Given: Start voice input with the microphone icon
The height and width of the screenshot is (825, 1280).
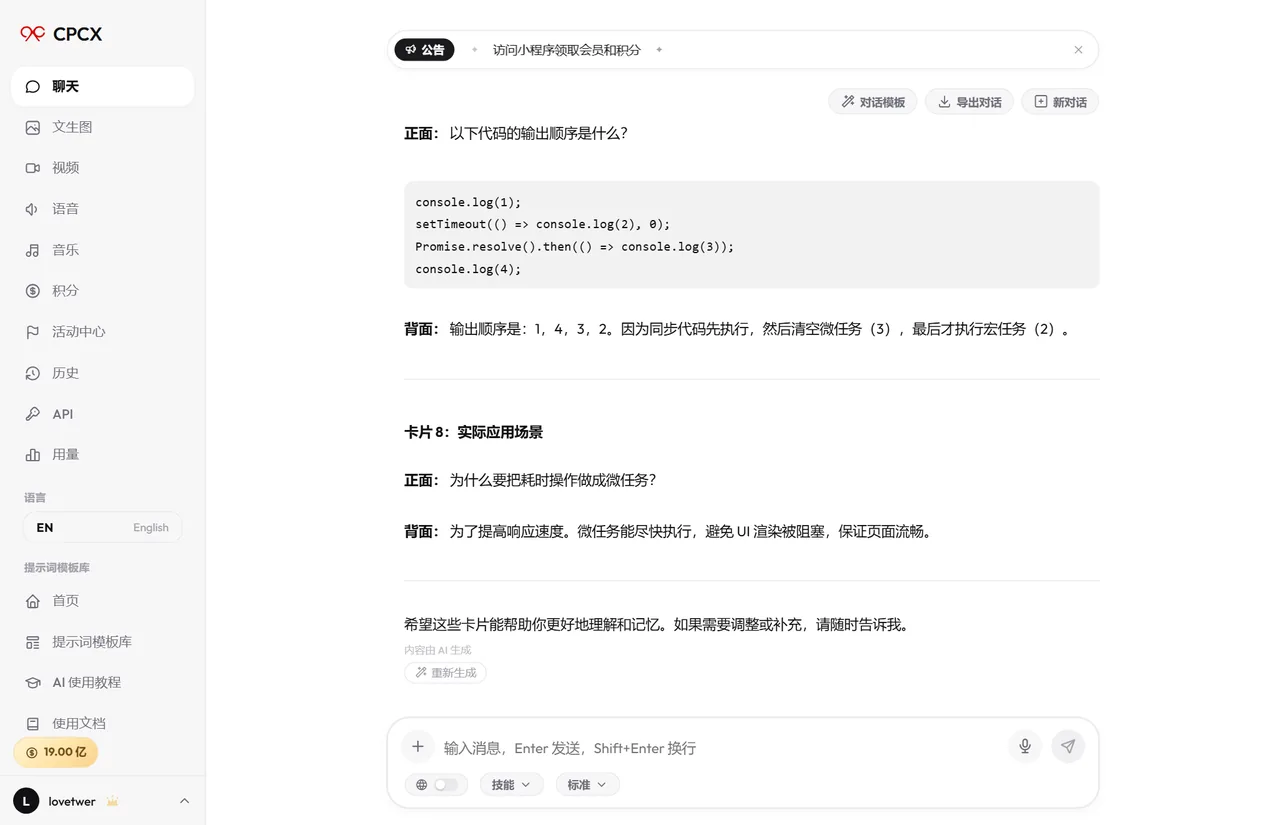Looking at the screenshot, I should pos(1025,747).
